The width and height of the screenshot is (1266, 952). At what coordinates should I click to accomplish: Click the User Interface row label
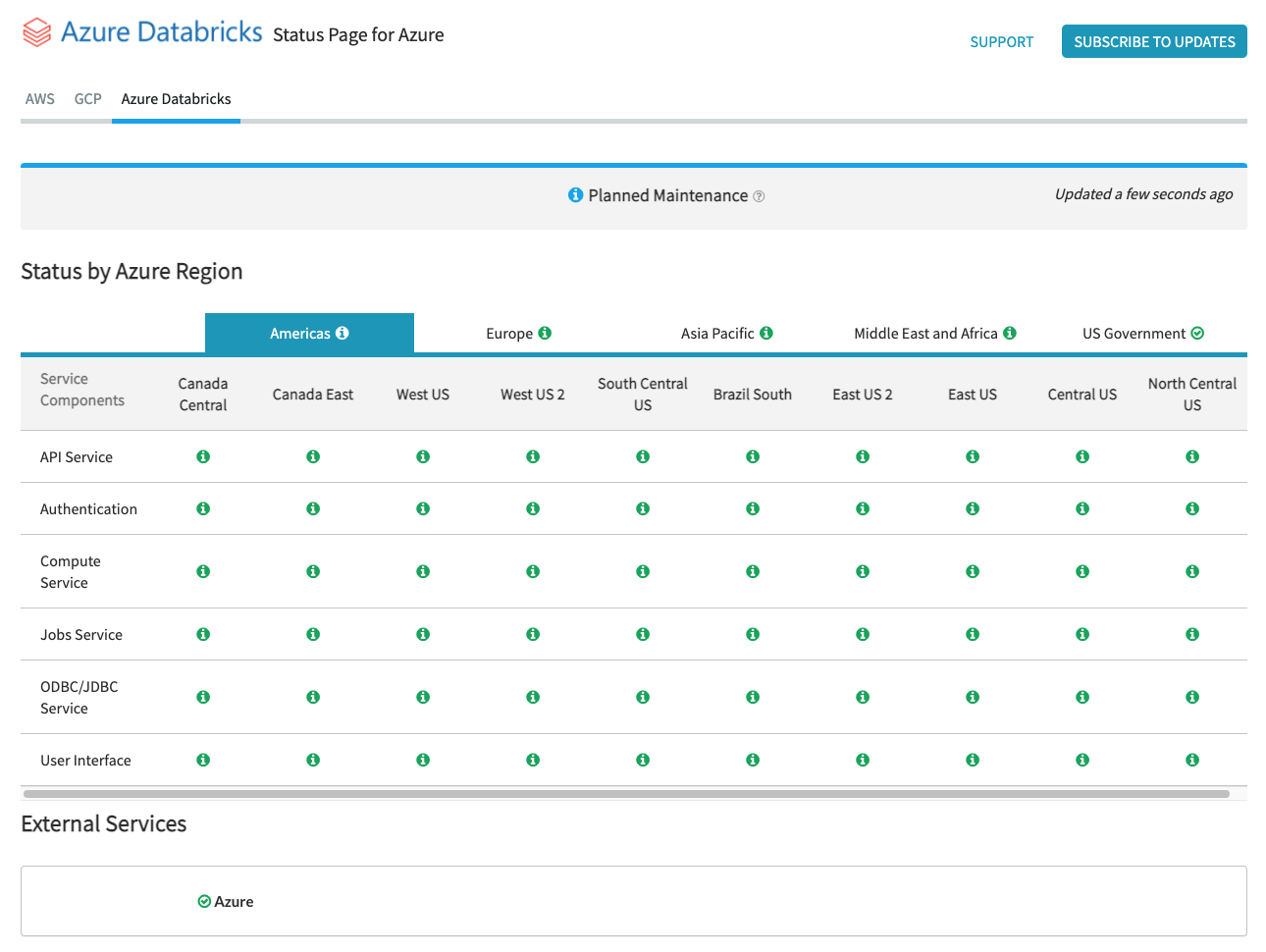(x=85, y=761)
